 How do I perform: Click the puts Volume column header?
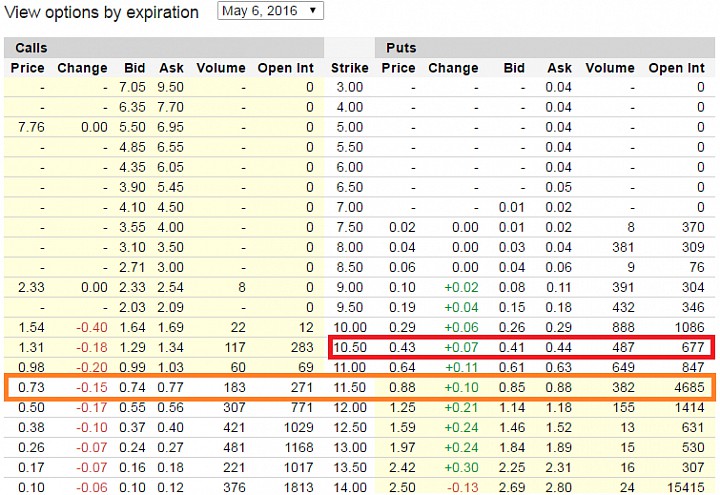610,68
